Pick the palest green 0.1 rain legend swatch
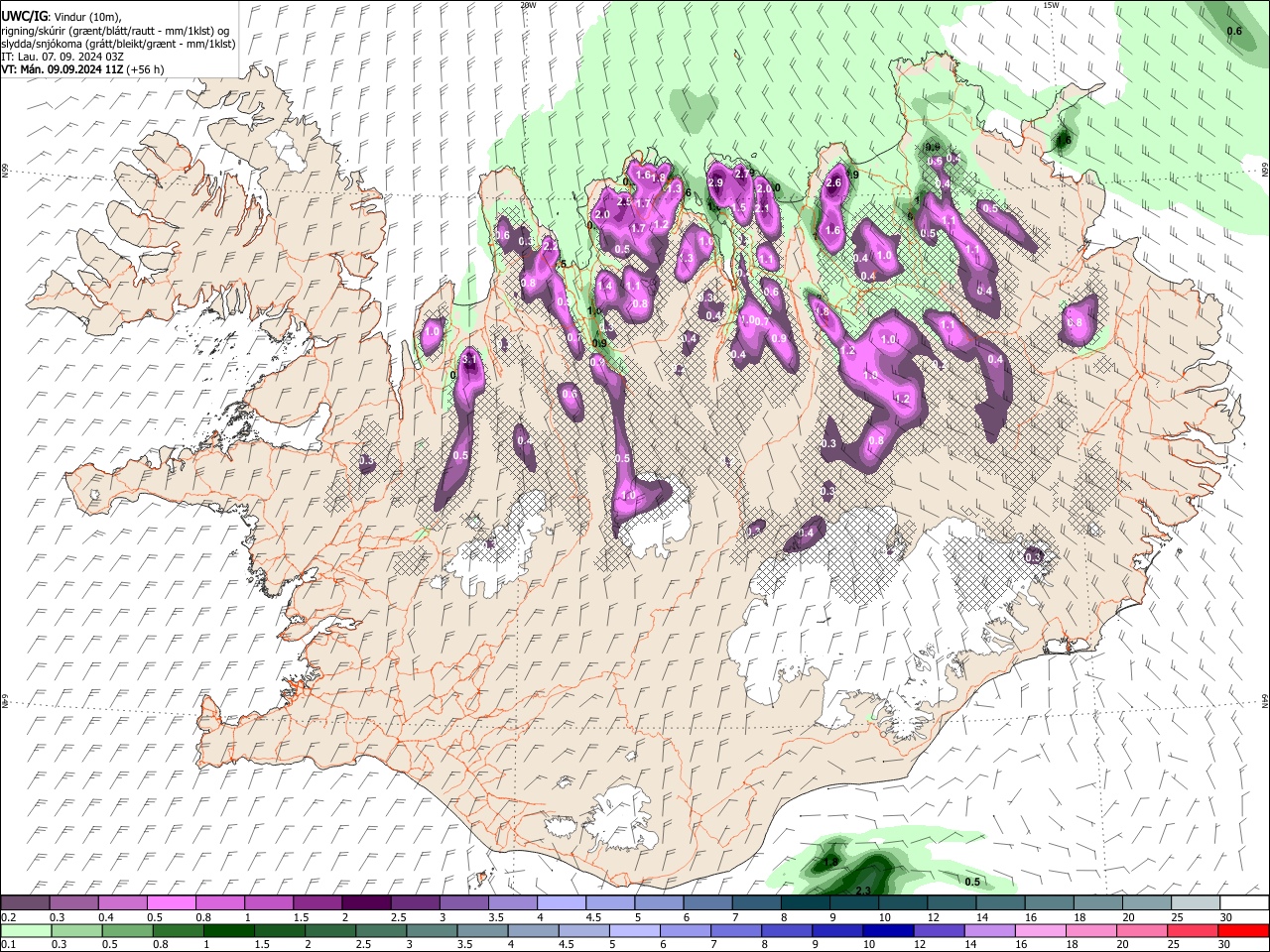The height and width of the screenshot is (952, 1270). coord(25,930)
